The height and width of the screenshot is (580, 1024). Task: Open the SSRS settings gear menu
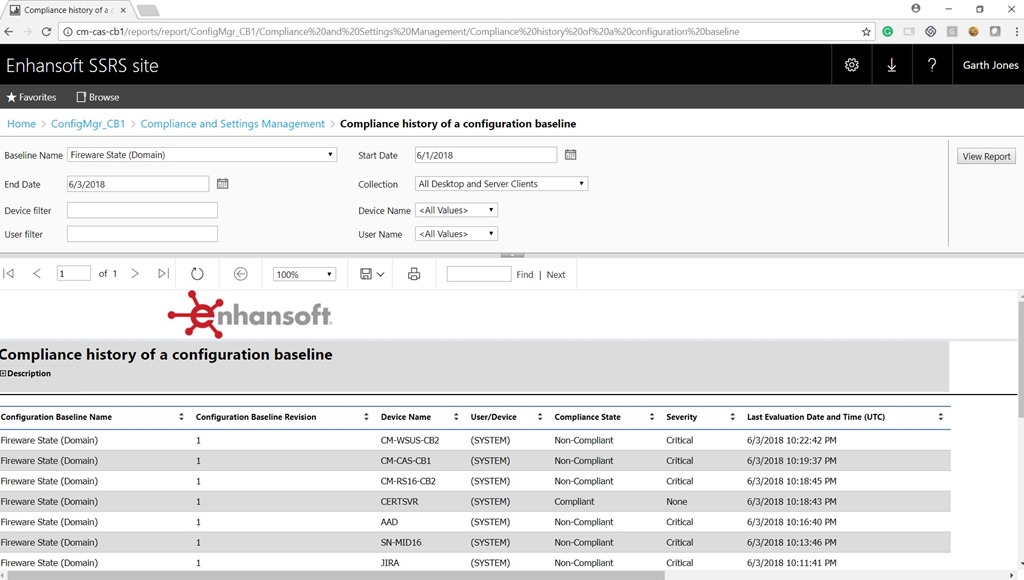point(852,65)
